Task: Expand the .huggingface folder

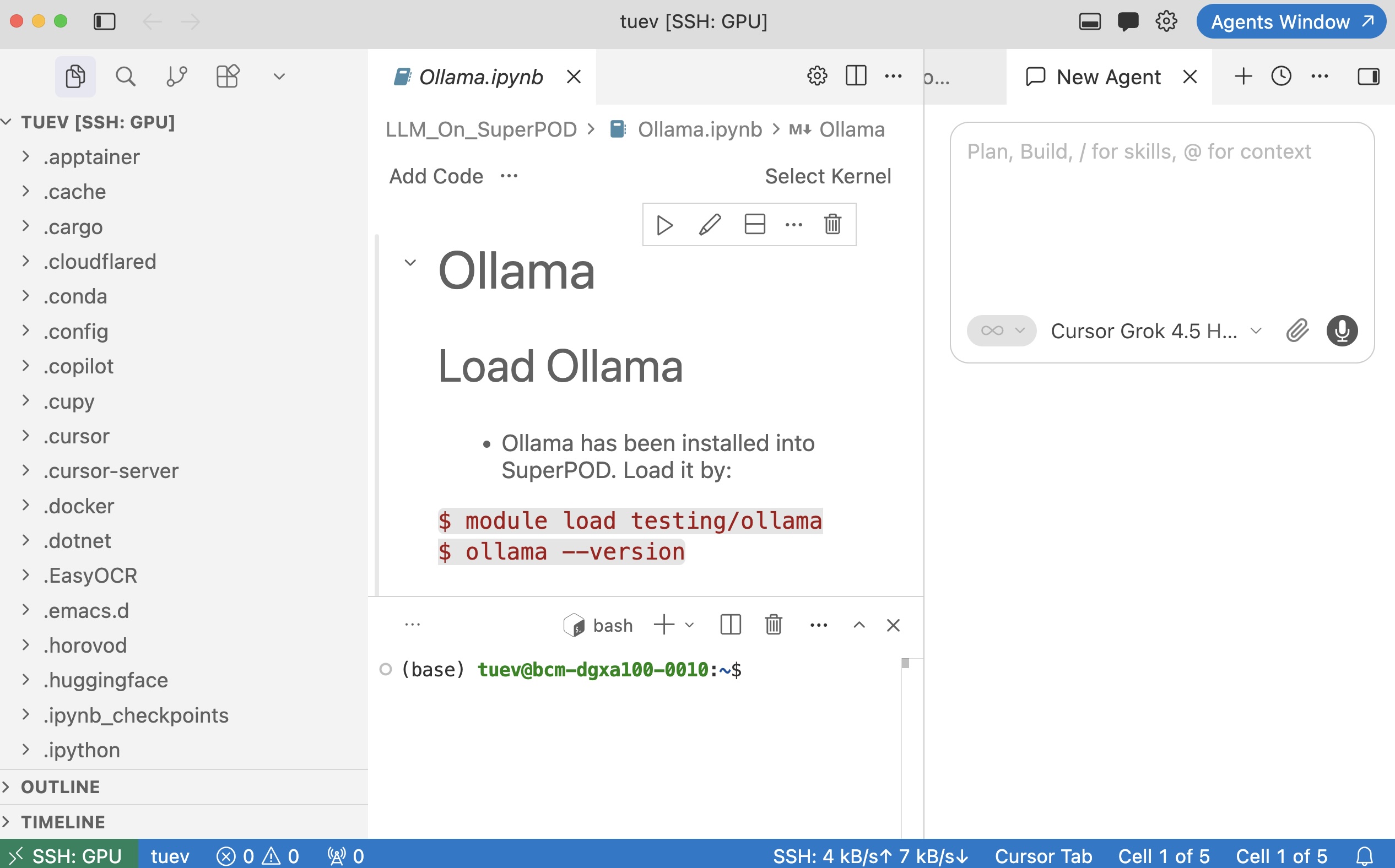Action: click(184, 680)
